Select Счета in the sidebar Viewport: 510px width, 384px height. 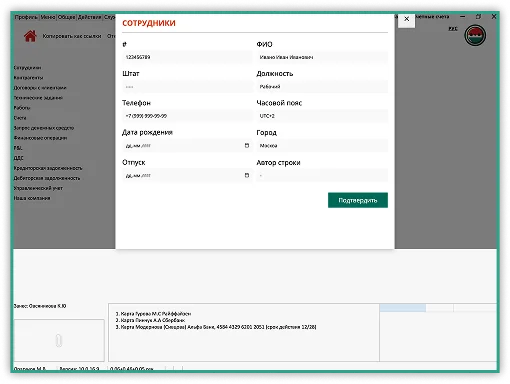tap(20, 118)
